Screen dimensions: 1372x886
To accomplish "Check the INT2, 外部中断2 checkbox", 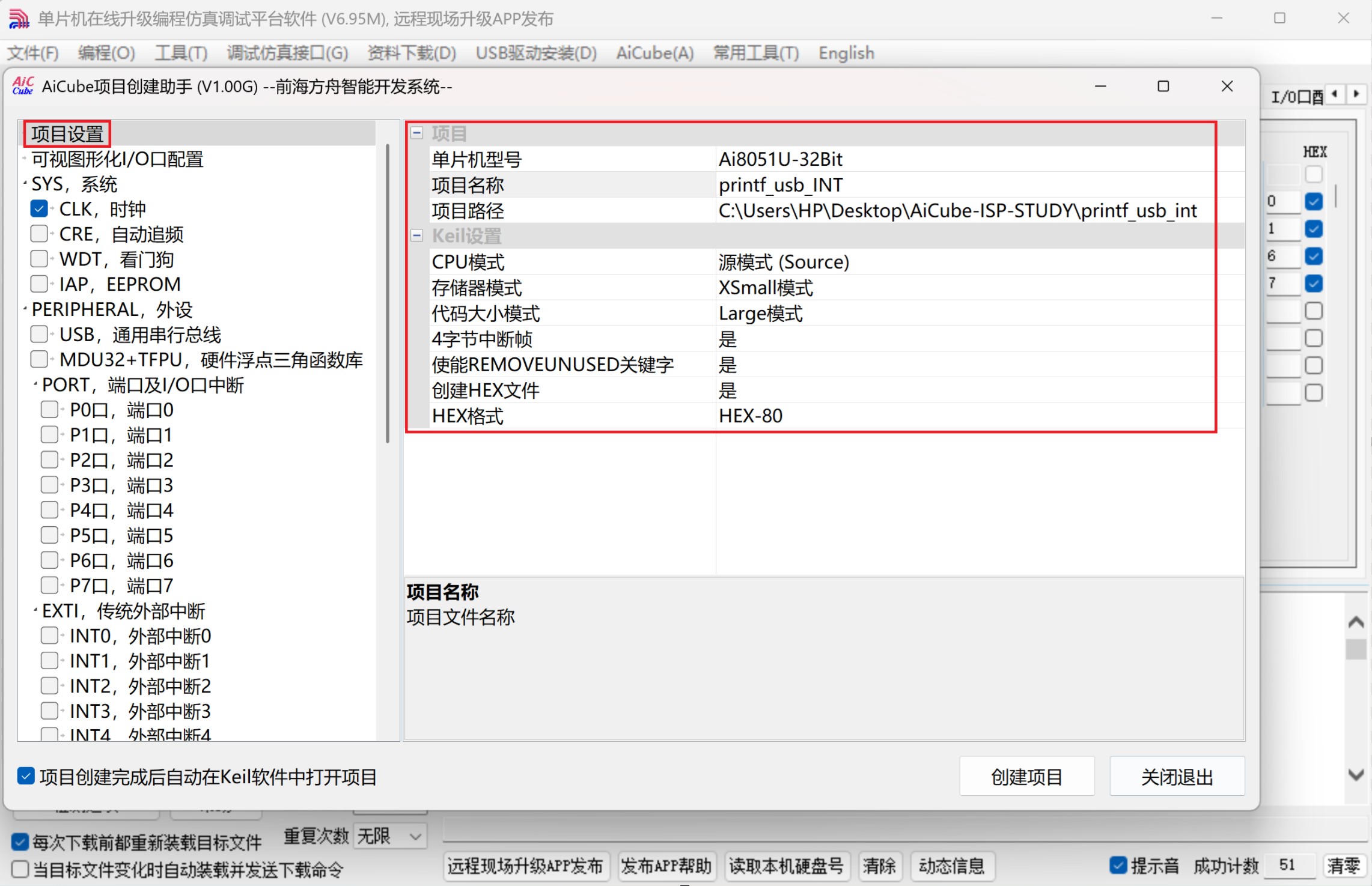I will (50, 685).
